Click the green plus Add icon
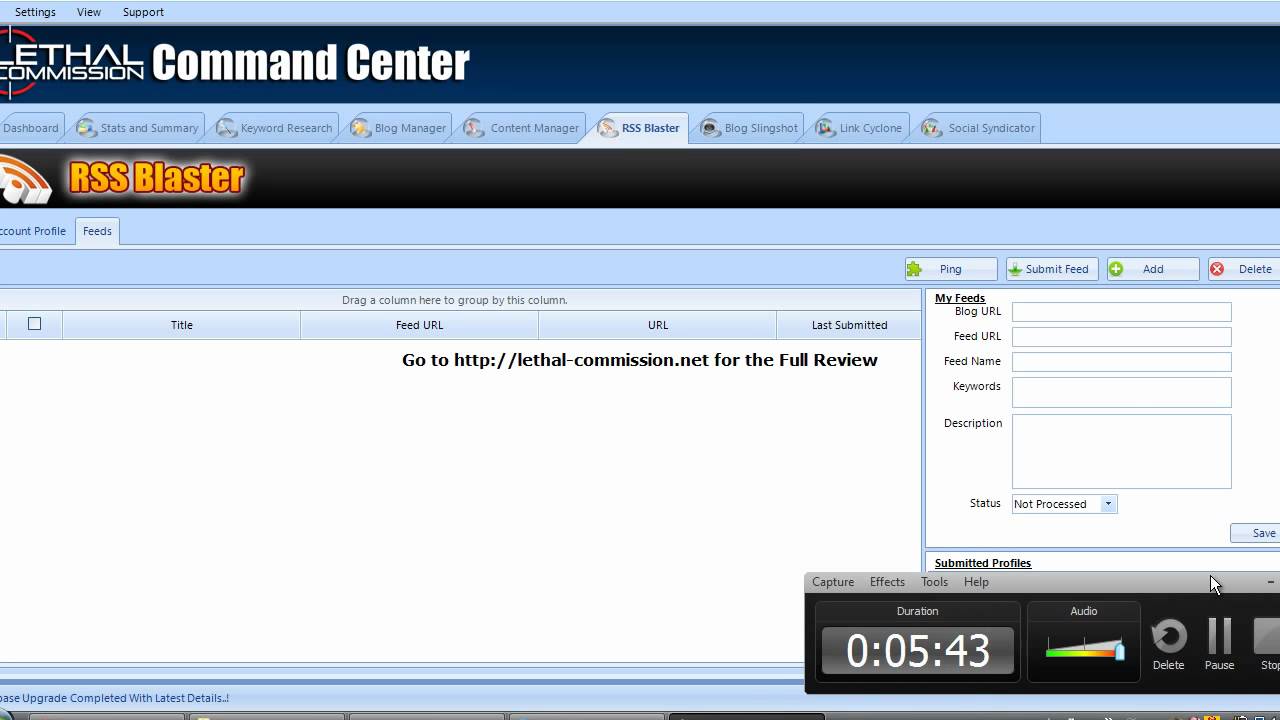This screenshot has width=1280, height=720. coord(1116,269)
